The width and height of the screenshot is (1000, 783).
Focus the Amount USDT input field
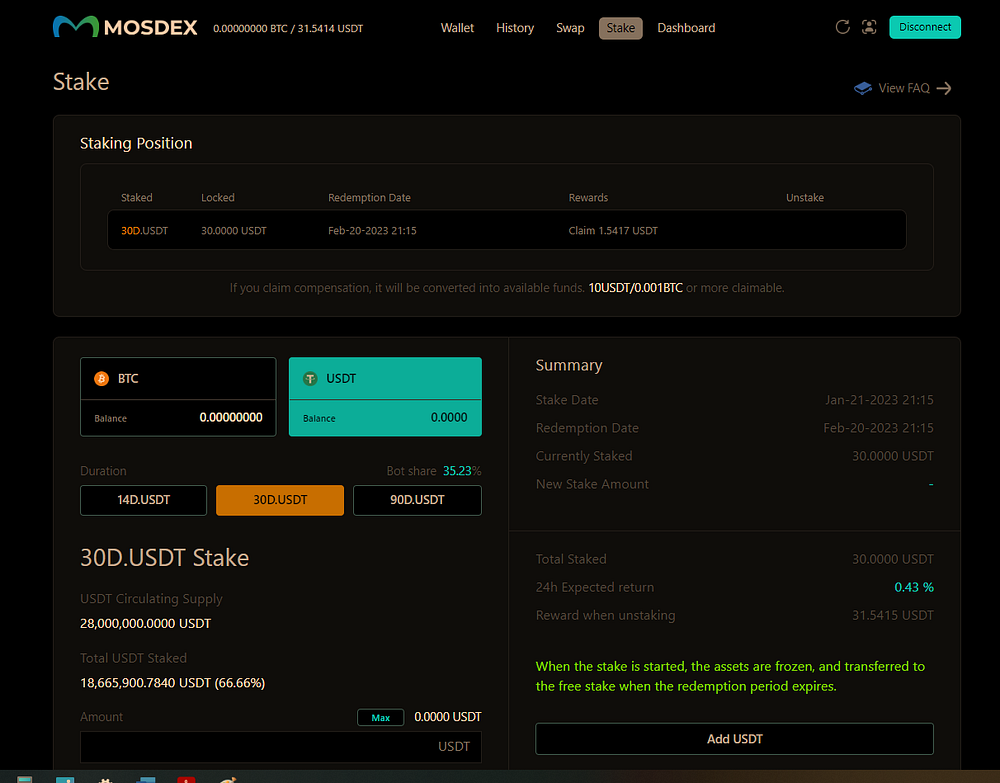point(281,747)
